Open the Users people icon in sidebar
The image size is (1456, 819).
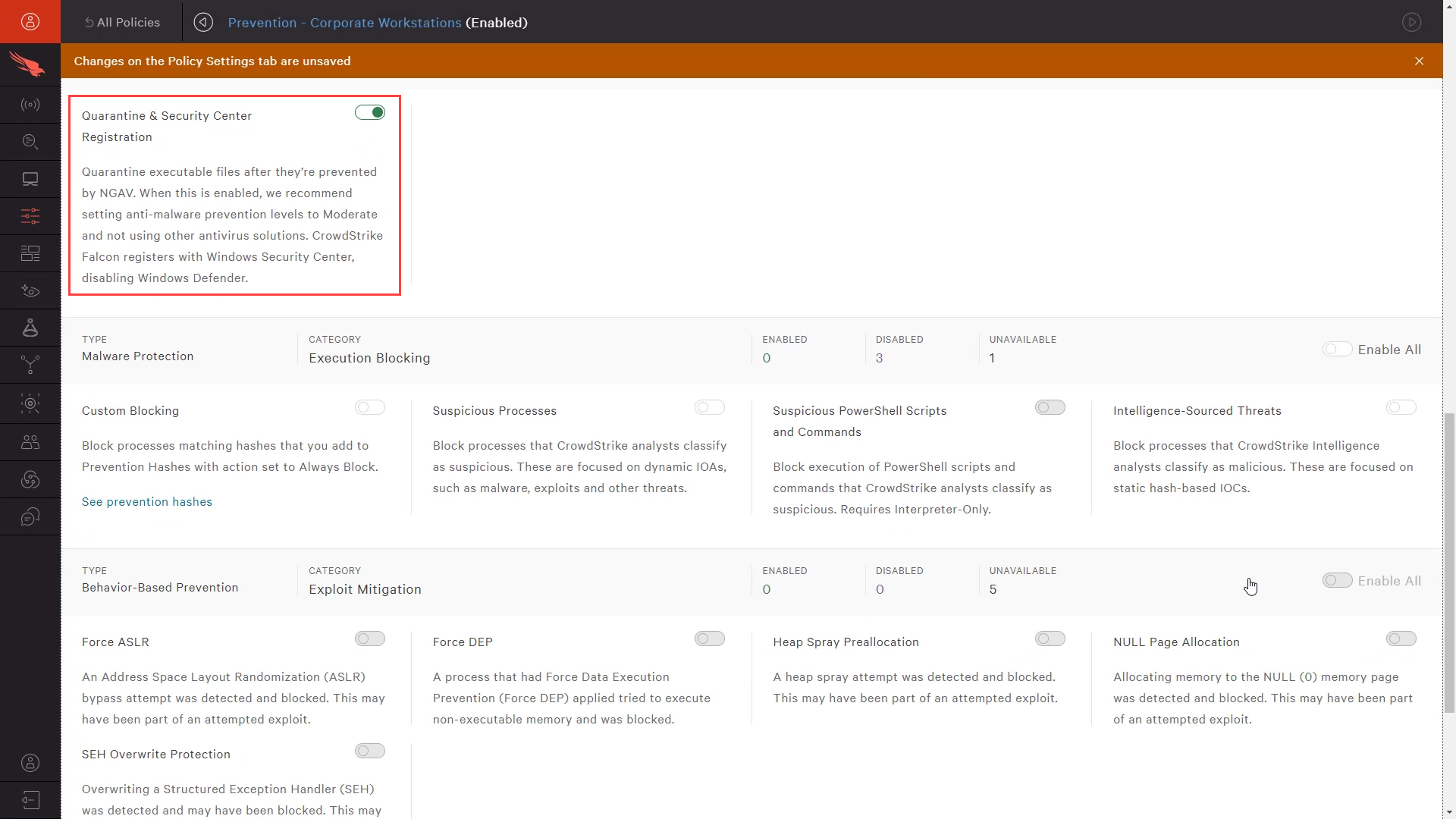[30, 441]
